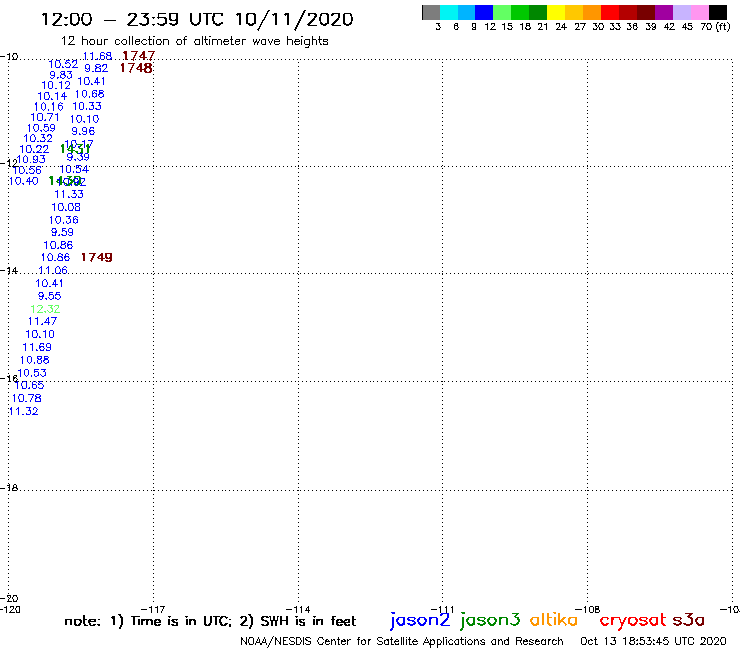The height and width of the screenshot is (650, 740).
Task: Click wave height value 10.54
Action: coord(74,169)
